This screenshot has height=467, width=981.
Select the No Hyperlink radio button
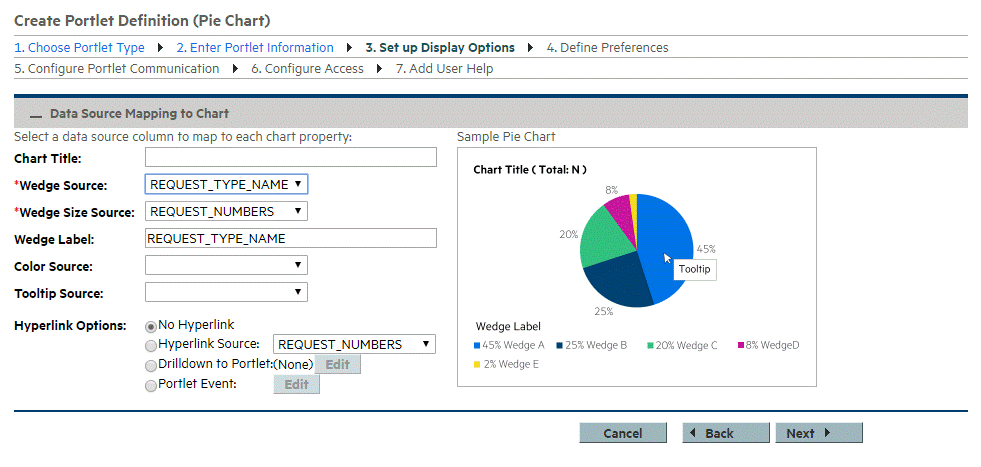151,326
